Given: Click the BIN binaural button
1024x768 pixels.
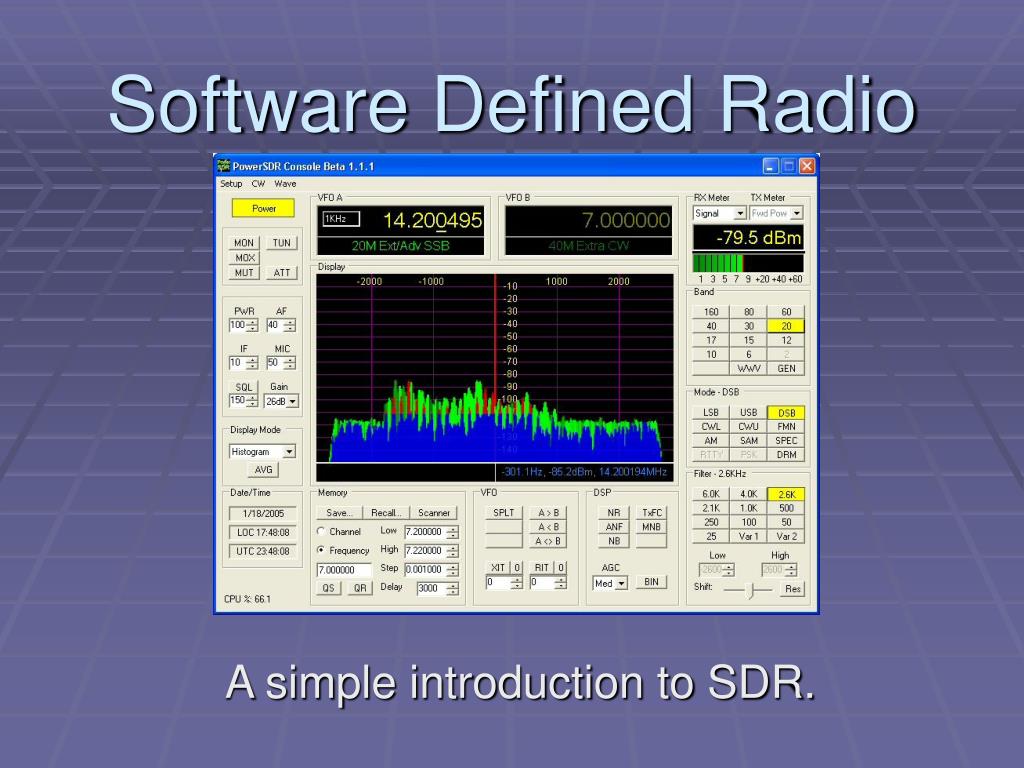Looking at the screenshot, I should [x=651, y=582].
